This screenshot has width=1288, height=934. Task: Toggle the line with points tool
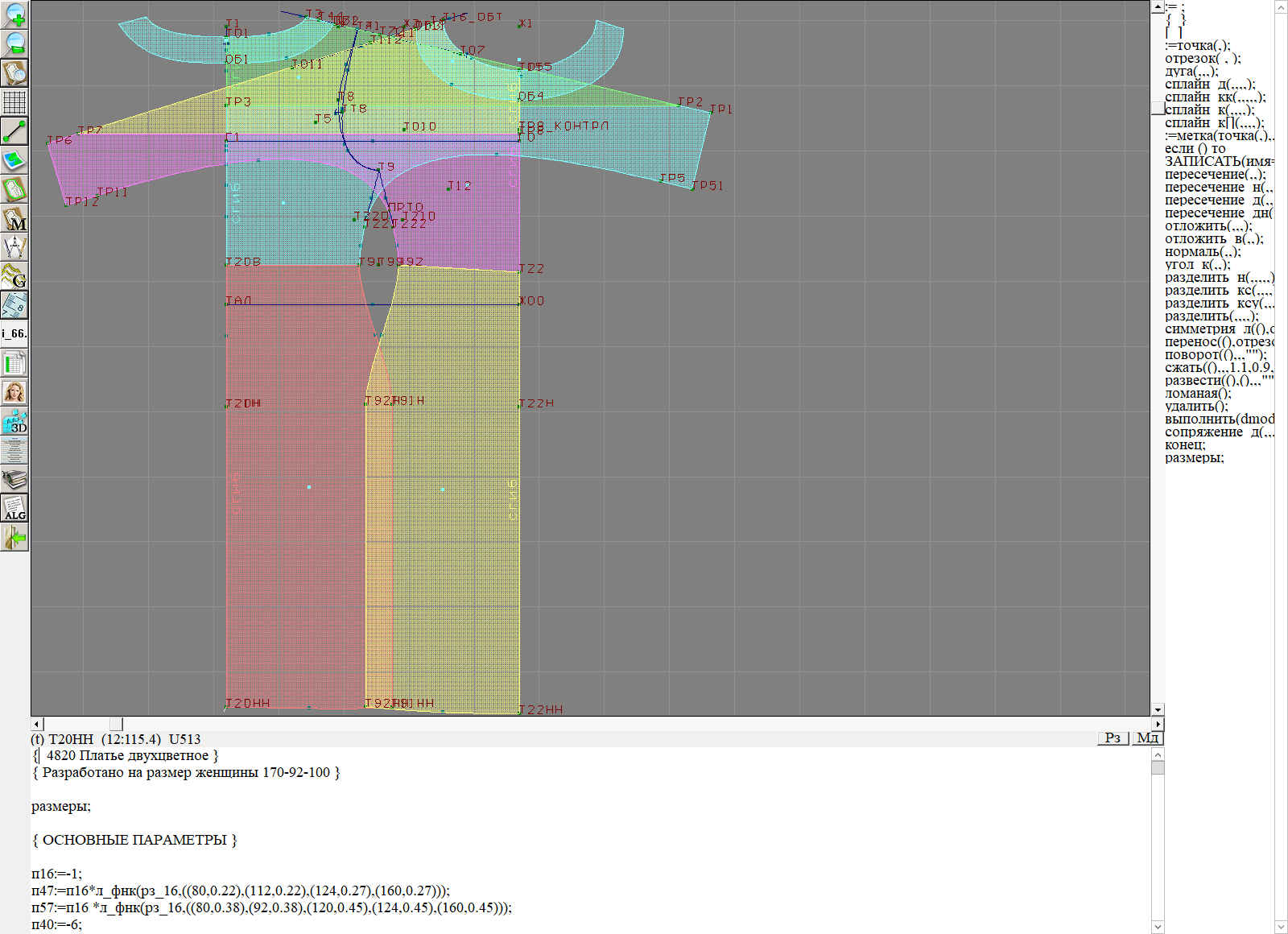click(14, 131)
